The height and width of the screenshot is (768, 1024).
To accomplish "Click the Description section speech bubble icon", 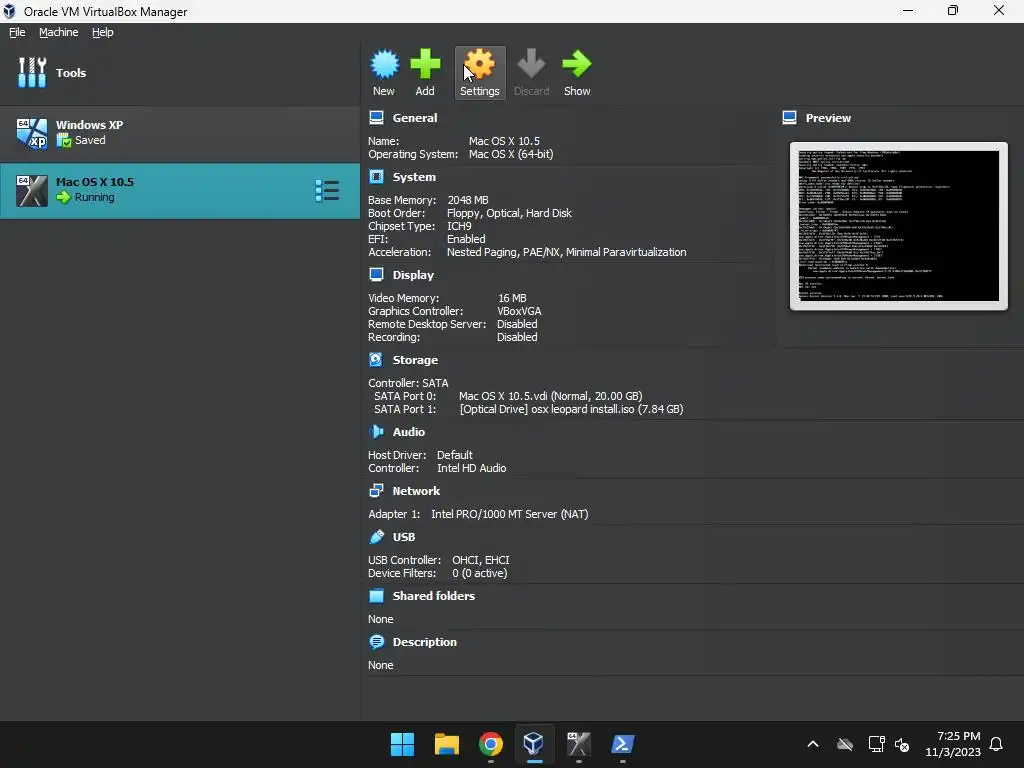I will [376, 641].
